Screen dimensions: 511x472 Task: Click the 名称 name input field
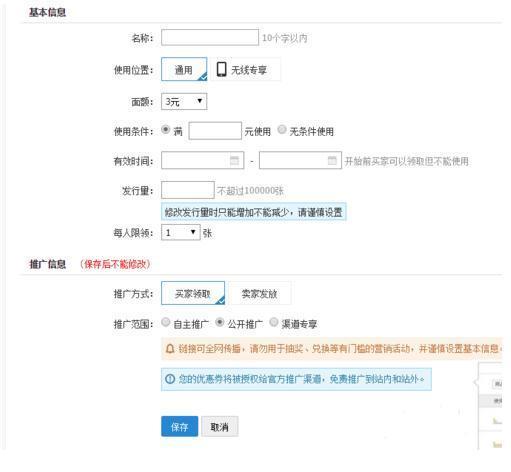[x=210, y=37]
